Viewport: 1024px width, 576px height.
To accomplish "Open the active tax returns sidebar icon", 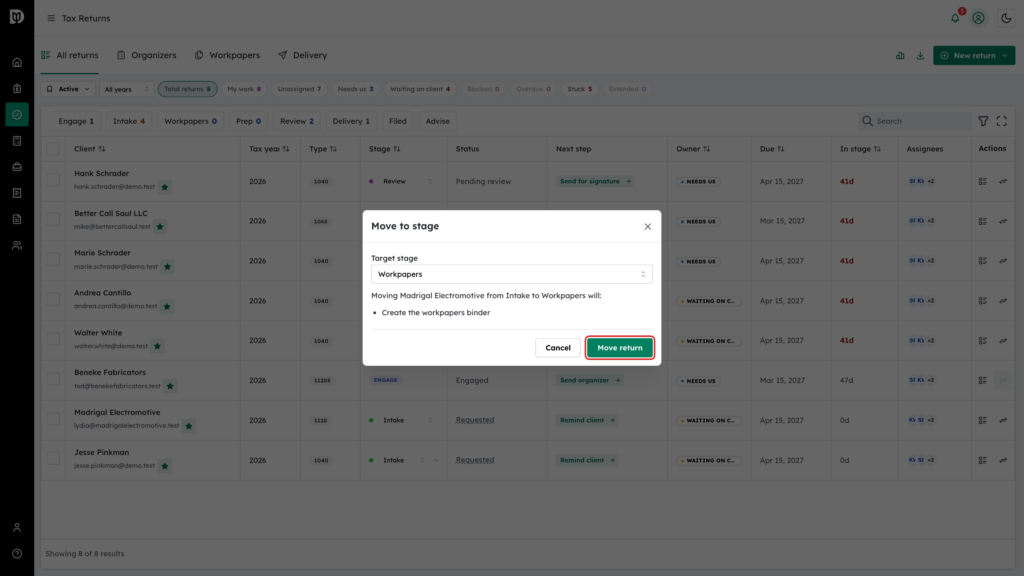I will (x=17, y=115).
